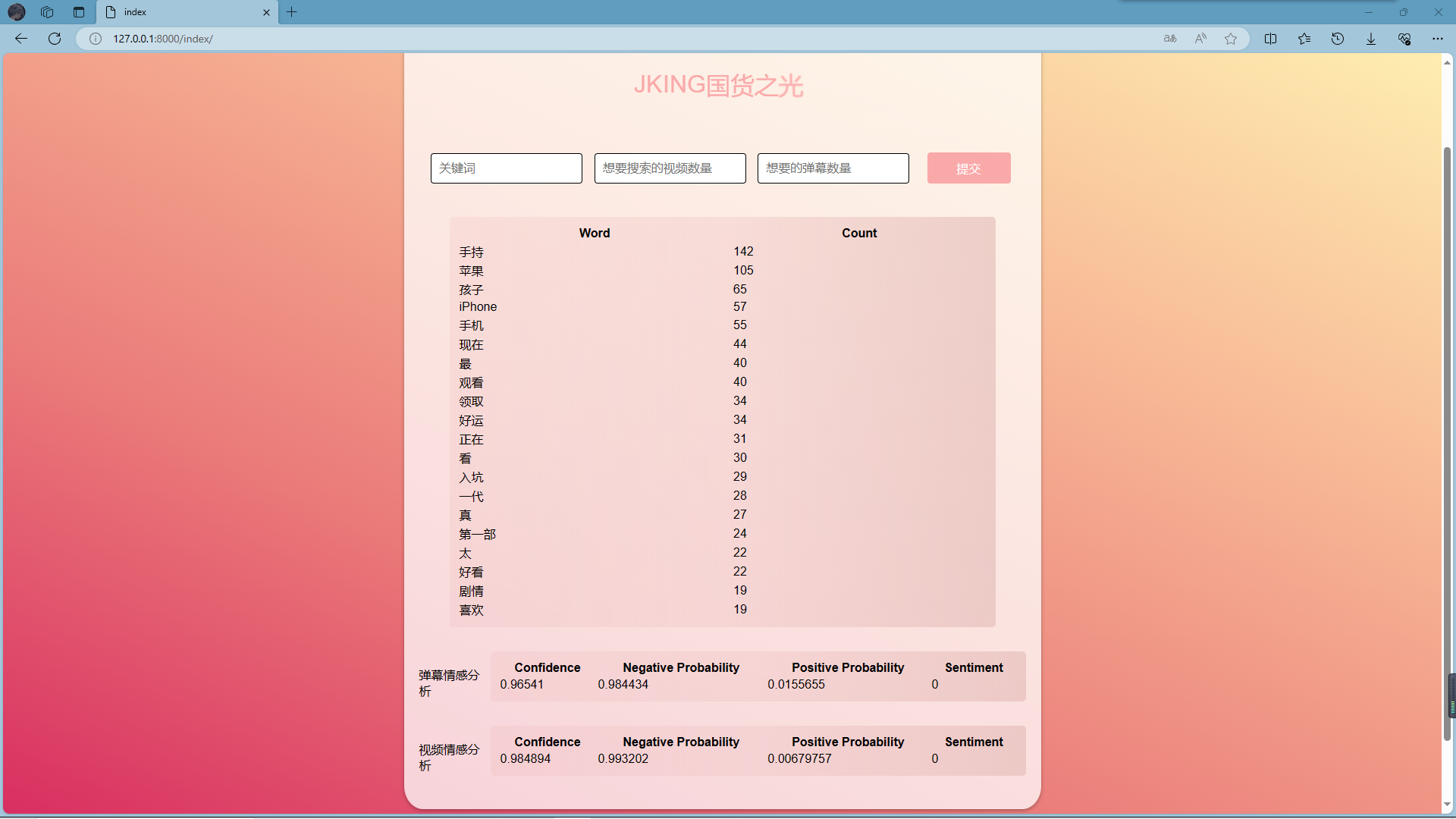Select the word 手机
Screen dimensions: 1456x819
471,325
